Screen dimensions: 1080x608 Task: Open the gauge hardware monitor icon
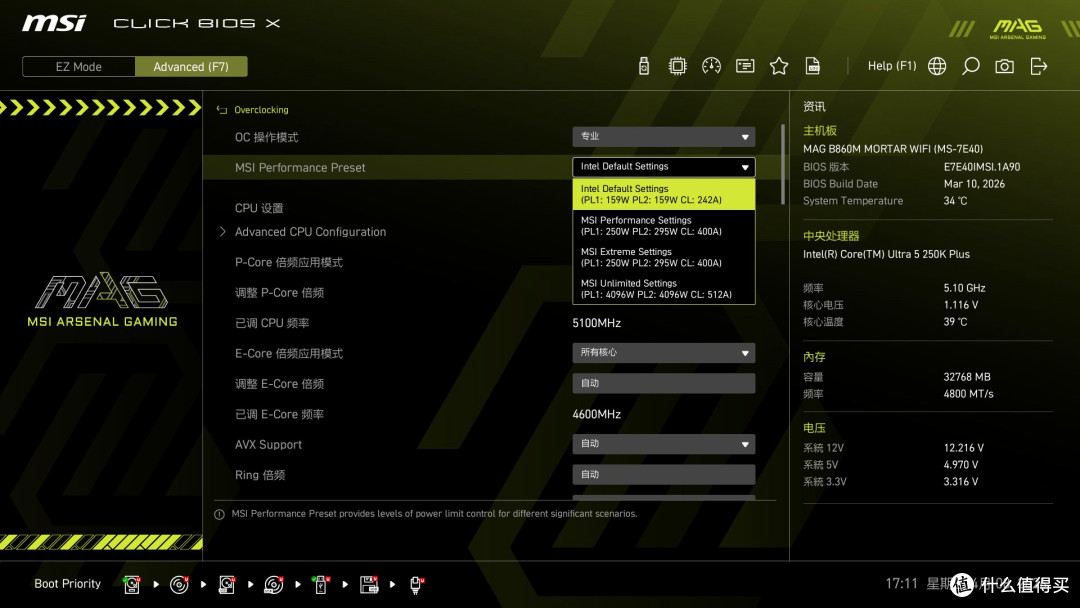tap(711, 66)
